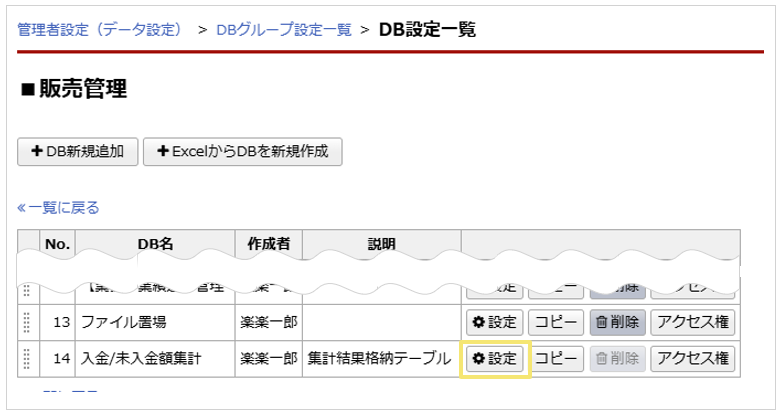Click the 作成者 column header
Viewport: 783px width, 419px height.
pos(268,244)
